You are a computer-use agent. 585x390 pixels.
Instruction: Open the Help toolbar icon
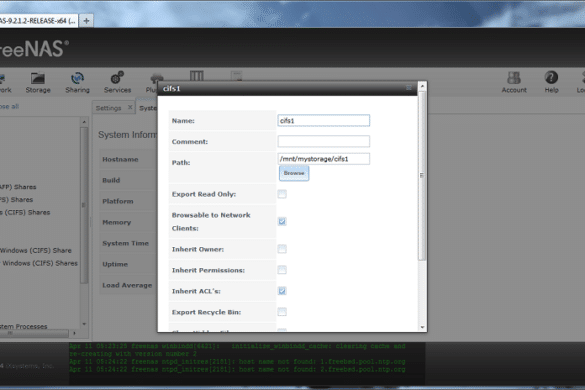coord(551,82)
